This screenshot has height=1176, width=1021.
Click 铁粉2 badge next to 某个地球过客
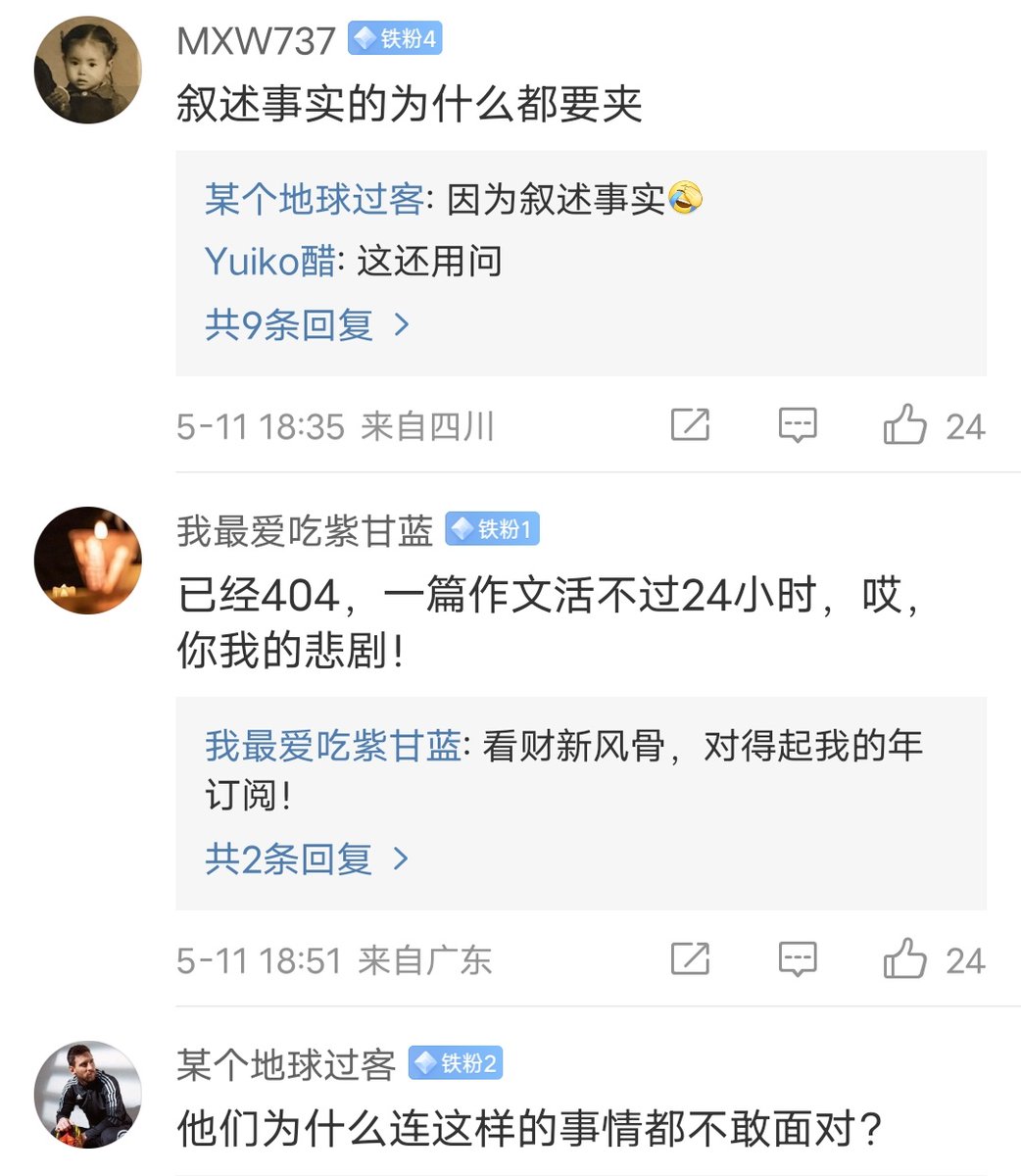point(455,1063)
